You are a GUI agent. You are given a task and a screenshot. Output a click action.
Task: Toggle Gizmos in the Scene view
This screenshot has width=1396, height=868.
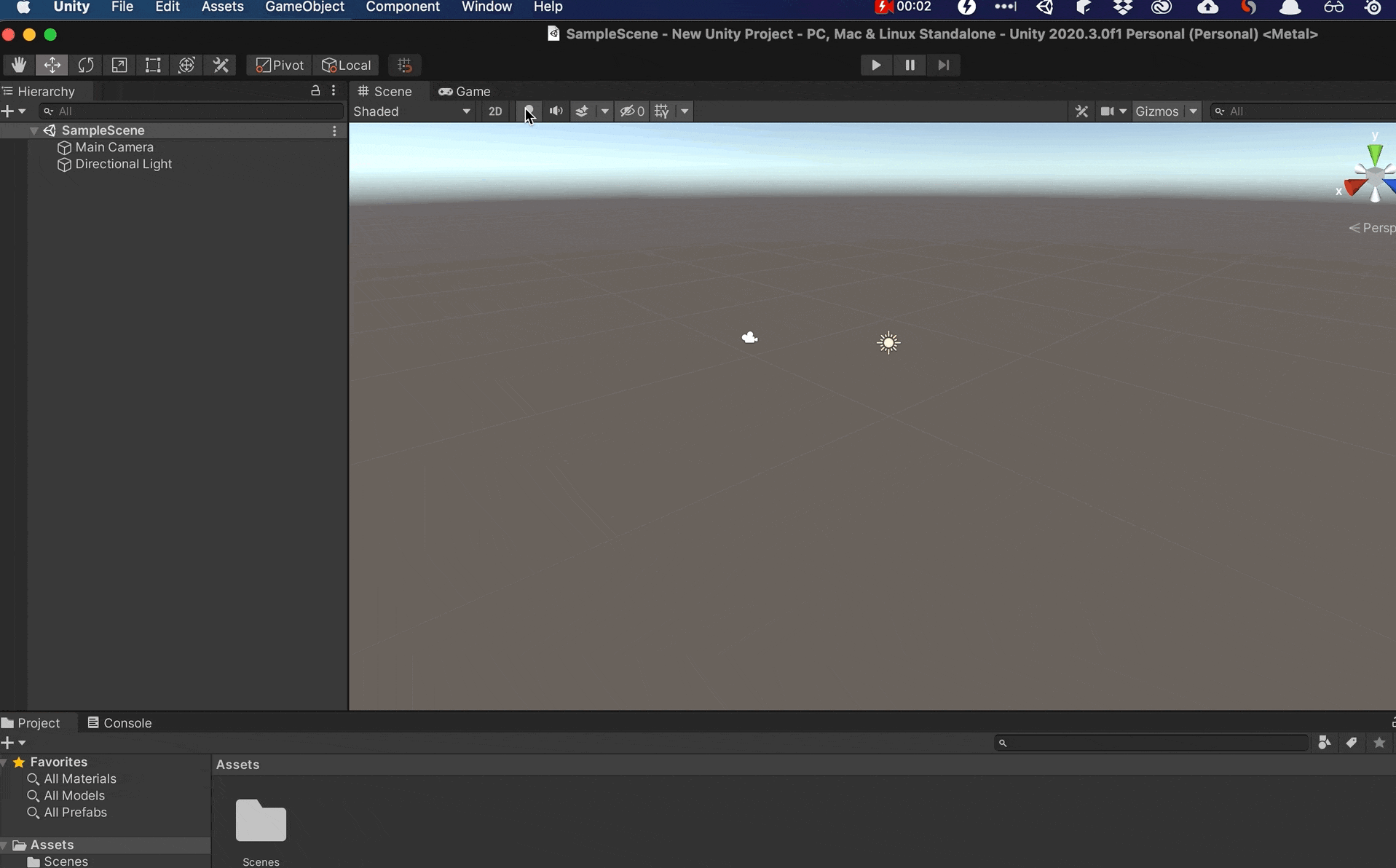pyautogui.click(x=1157, y=111)
